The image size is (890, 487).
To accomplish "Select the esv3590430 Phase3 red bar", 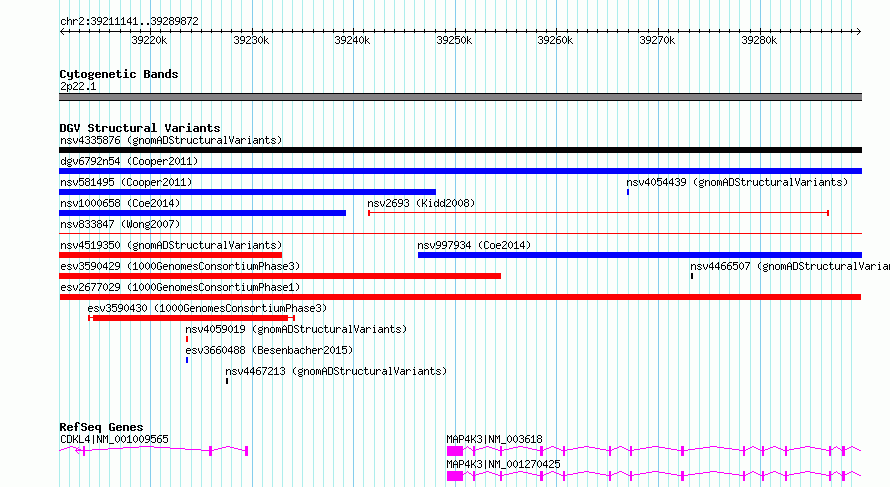I will coord(191,318).
